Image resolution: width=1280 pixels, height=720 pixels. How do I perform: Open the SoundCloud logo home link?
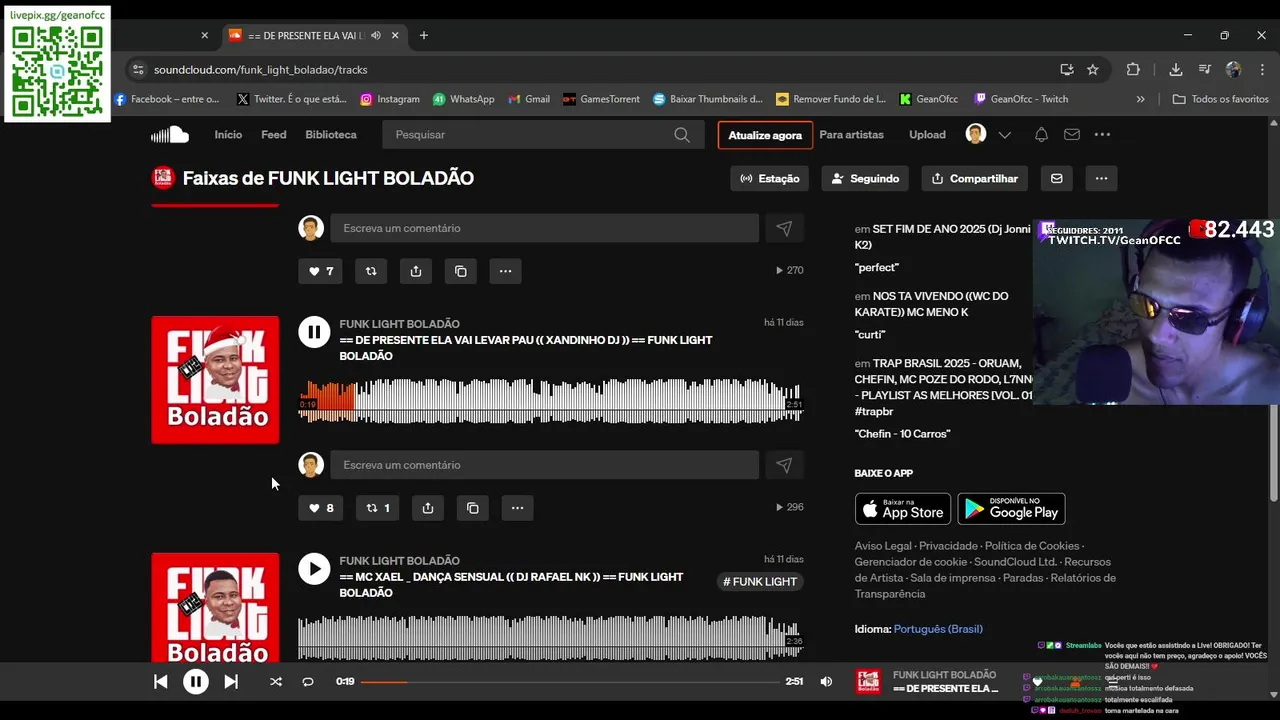170,135
